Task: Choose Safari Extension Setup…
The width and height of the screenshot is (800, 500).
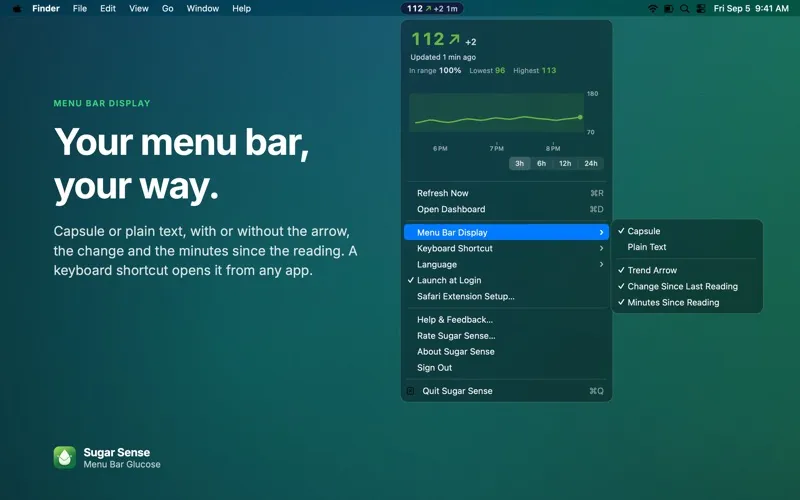Action: pyautogui.click(x=506, y=296)
